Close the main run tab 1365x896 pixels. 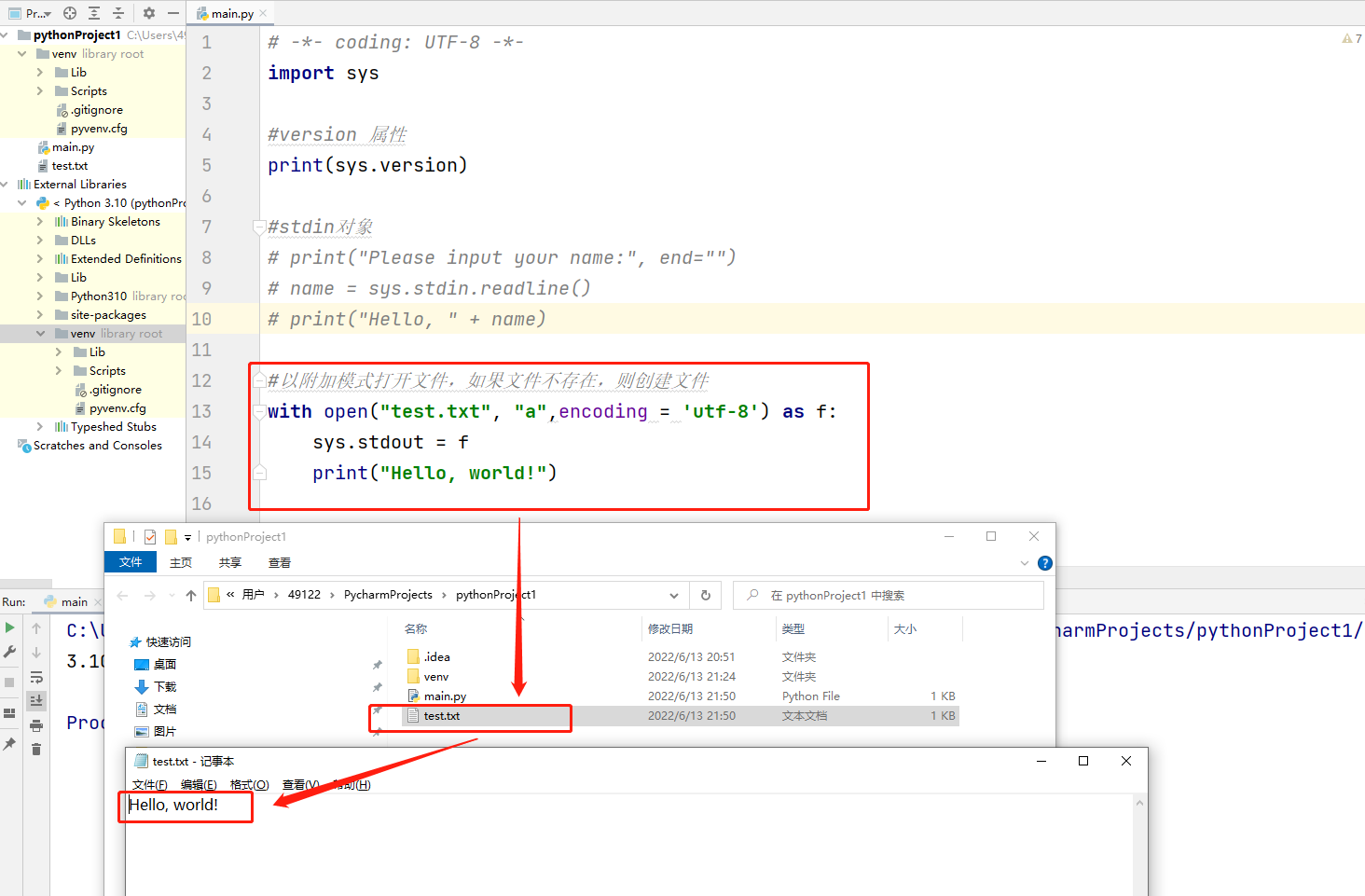(96, 601)
